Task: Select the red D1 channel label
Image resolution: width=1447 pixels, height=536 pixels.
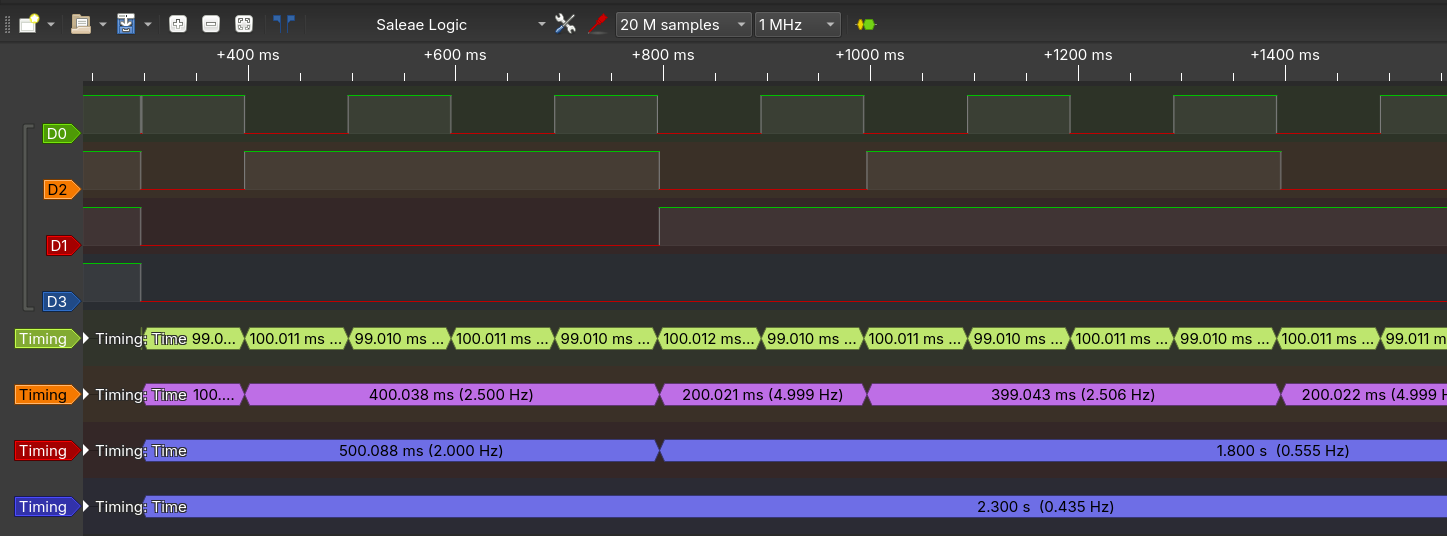Action: coord(62,246)
